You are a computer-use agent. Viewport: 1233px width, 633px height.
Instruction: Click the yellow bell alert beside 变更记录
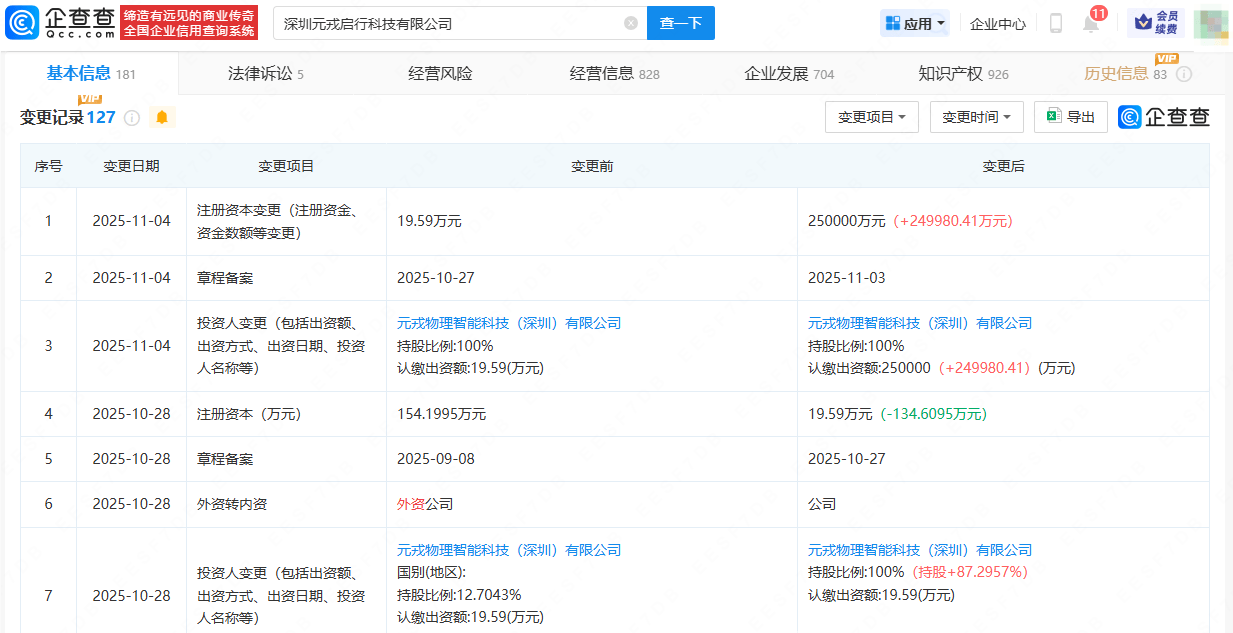coord(162,118)
